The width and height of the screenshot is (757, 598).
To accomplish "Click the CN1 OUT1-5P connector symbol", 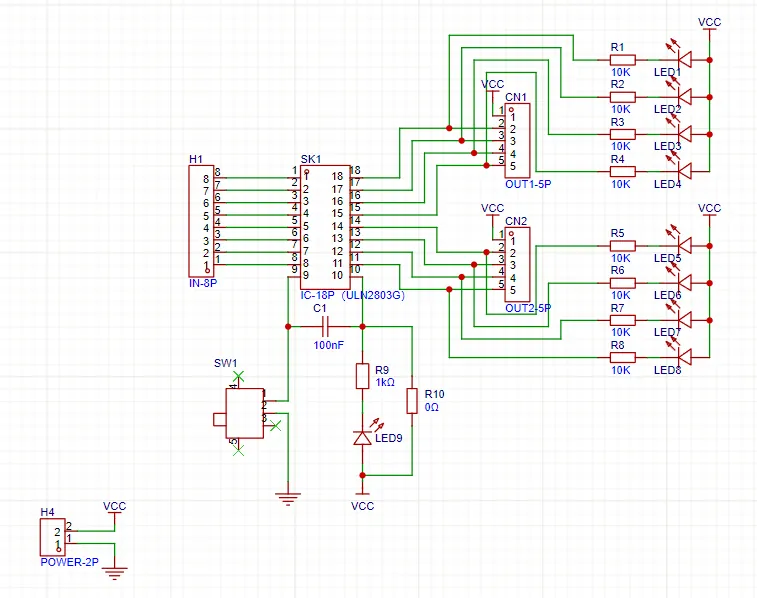I will tap(517, 141).
